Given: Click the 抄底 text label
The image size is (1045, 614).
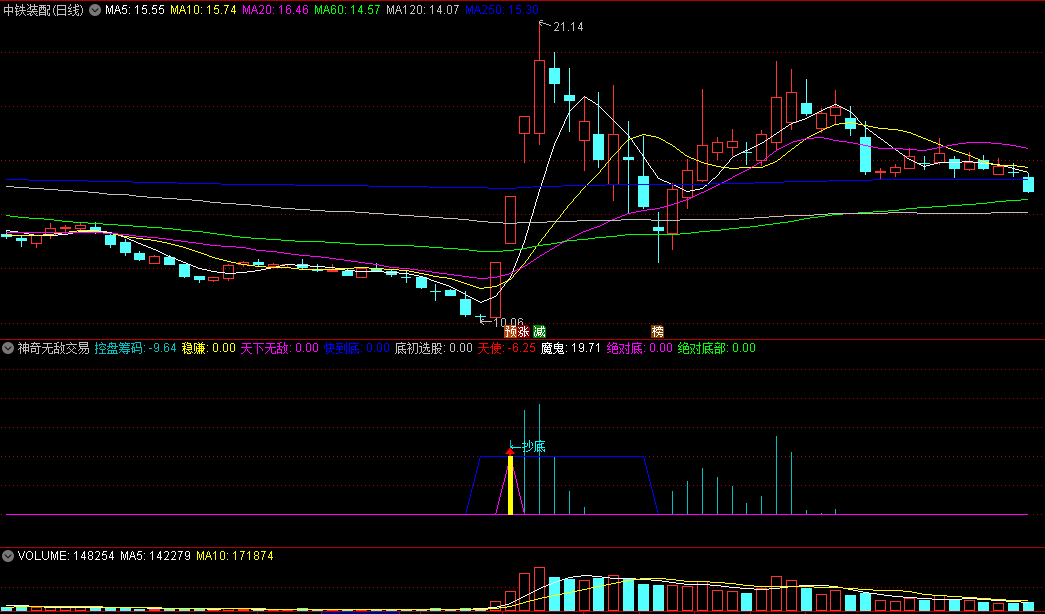Looking at the screenshot, I should point(534,447).
